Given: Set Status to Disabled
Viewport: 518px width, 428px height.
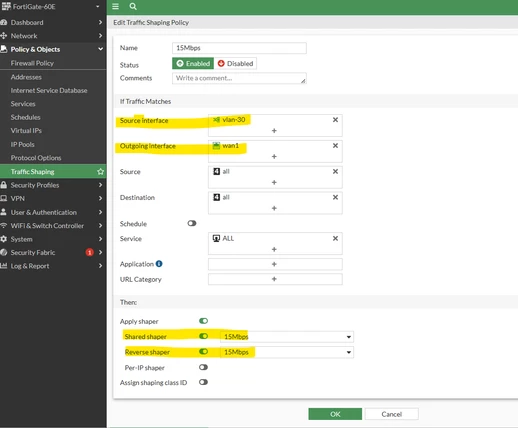Looking at the screenshot, I should point(235,63).
